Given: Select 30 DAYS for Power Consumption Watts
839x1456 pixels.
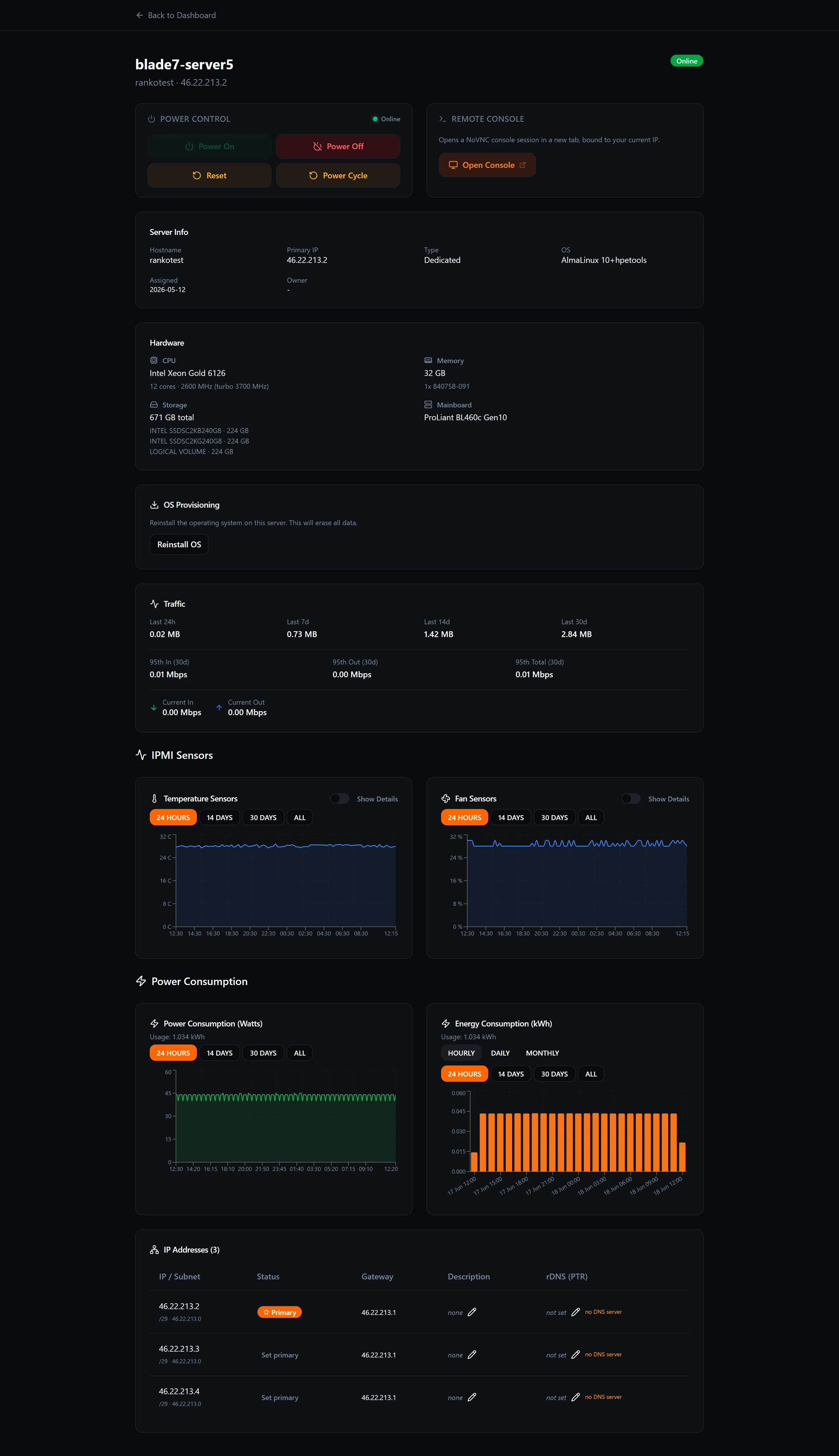Looking at the screenshot, I should pos(263,1053).
